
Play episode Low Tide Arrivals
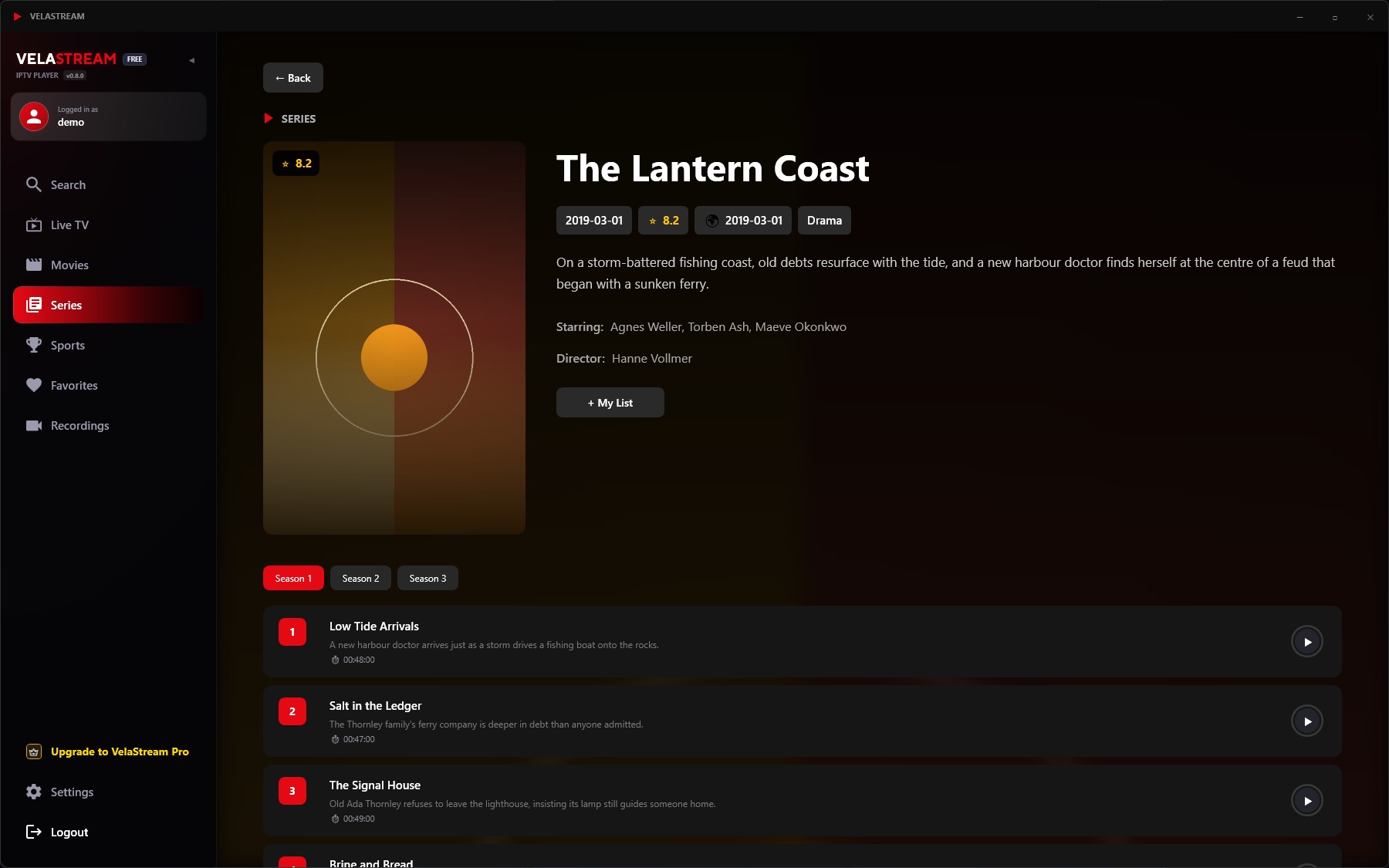pyautogui.click(x=1307, y=642)
